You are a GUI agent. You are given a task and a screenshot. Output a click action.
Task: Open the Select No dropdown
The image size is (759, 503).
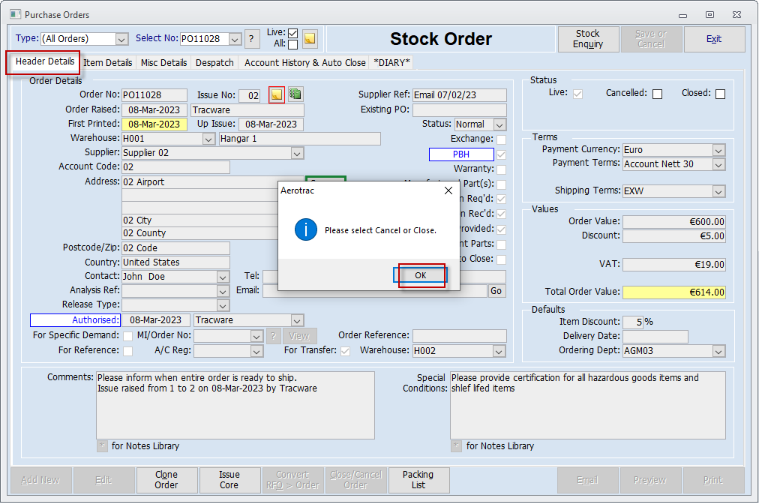[235, 39]
